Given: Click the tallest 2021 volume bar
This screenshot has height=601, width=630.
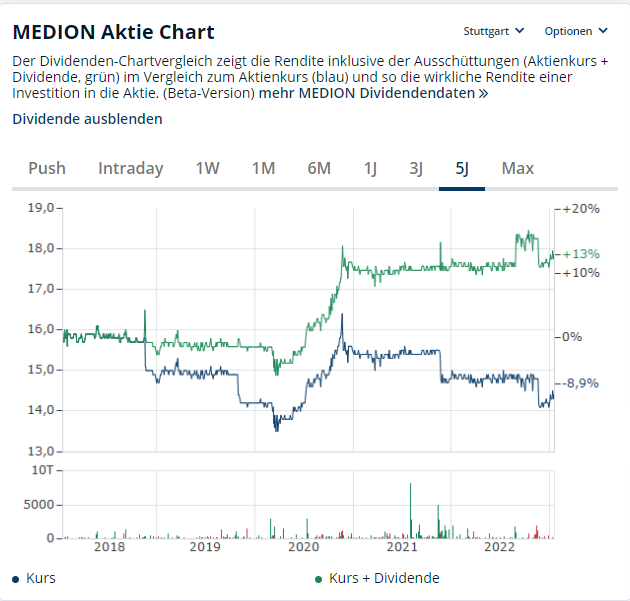Looking at the screenshot, I should 411,510.
